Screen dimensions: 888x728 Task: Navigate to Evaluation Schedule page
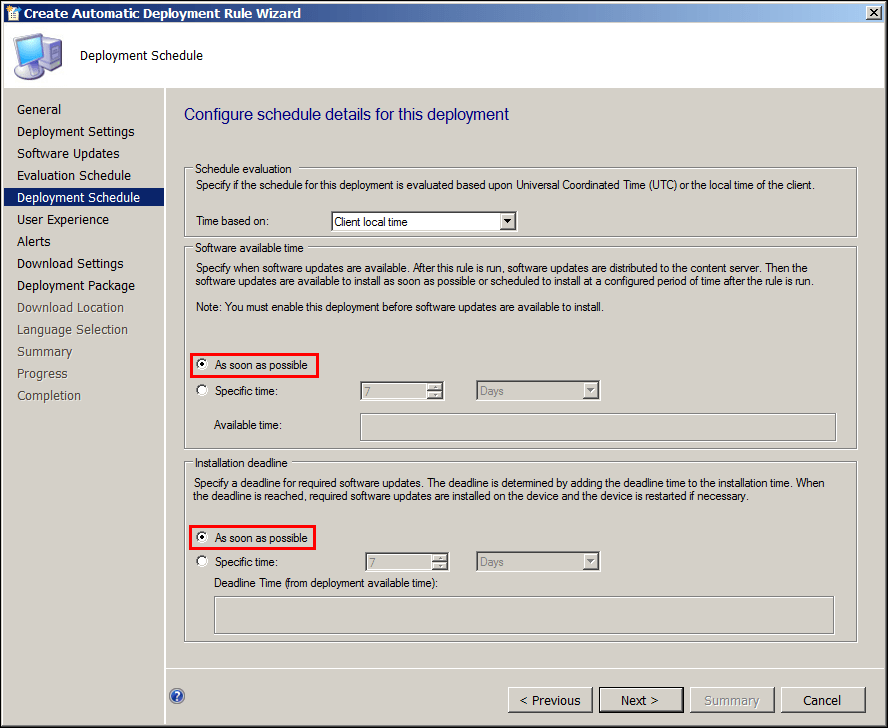(x=74, y=176)
